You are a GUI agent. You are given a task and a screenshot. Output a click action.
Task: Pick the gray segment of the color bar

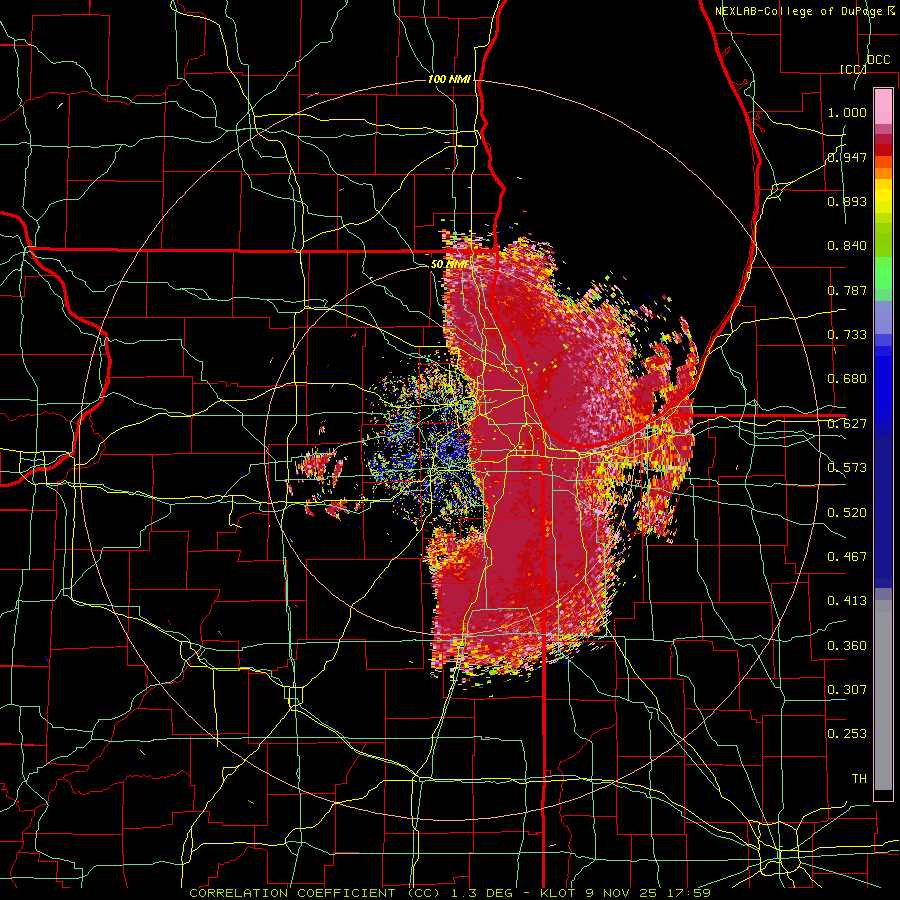point(883,695)
